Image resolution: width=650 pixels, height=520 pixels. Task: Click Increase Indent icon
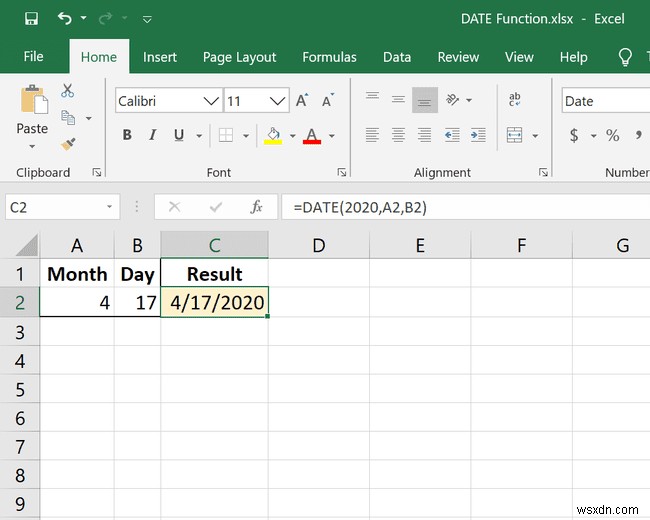click(478, 135)
